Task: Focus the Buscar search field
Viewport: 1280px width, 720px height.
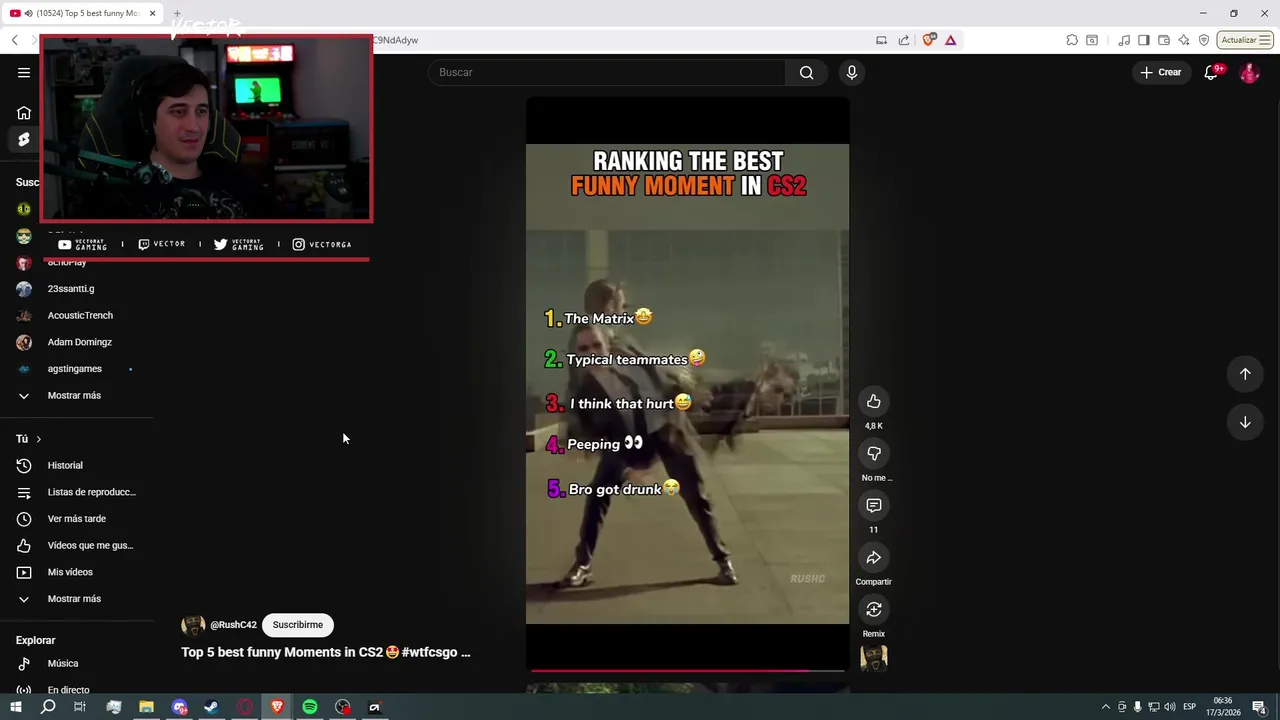Action: click(x=608, y=72)
